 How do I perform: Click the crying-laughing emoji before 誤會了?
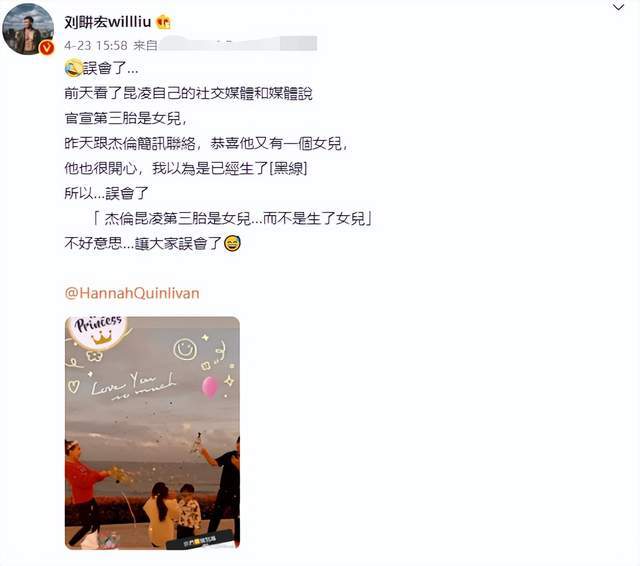point(73,68)
